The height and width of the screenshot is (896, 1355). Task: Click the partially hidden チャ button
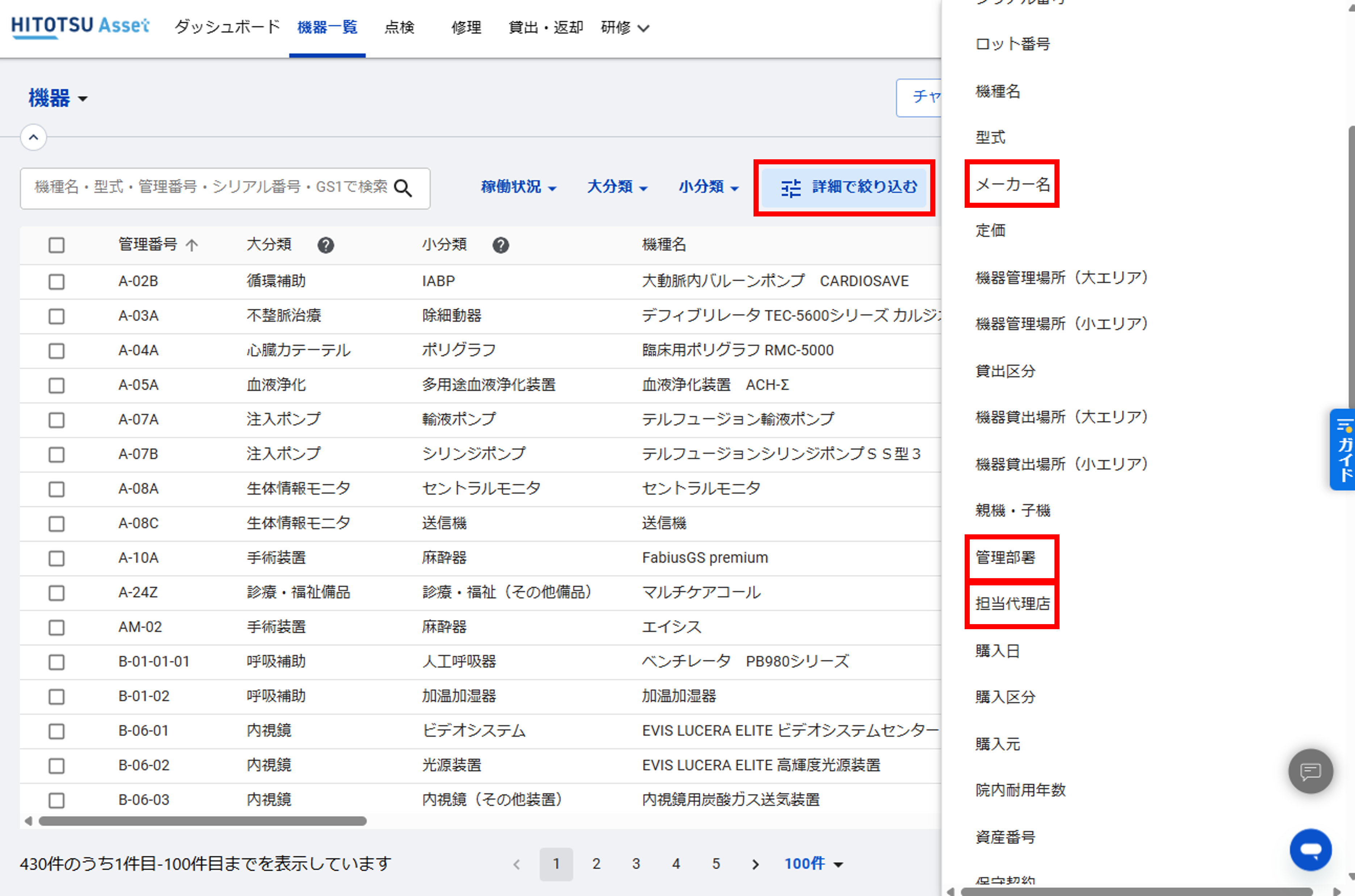tap(919, 98)
